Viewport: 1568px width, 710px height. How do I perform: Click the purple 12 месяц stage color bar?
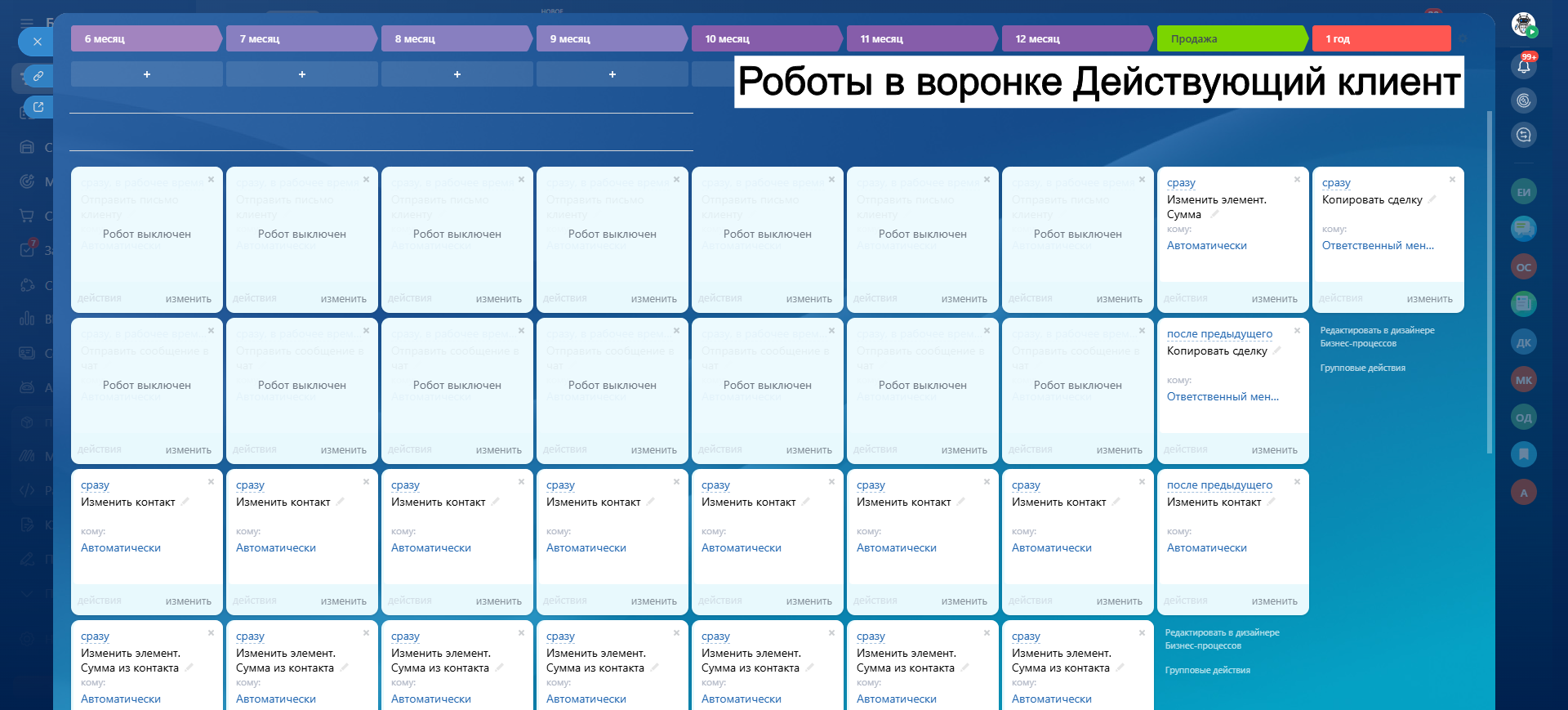click(x=1076, y=38)
